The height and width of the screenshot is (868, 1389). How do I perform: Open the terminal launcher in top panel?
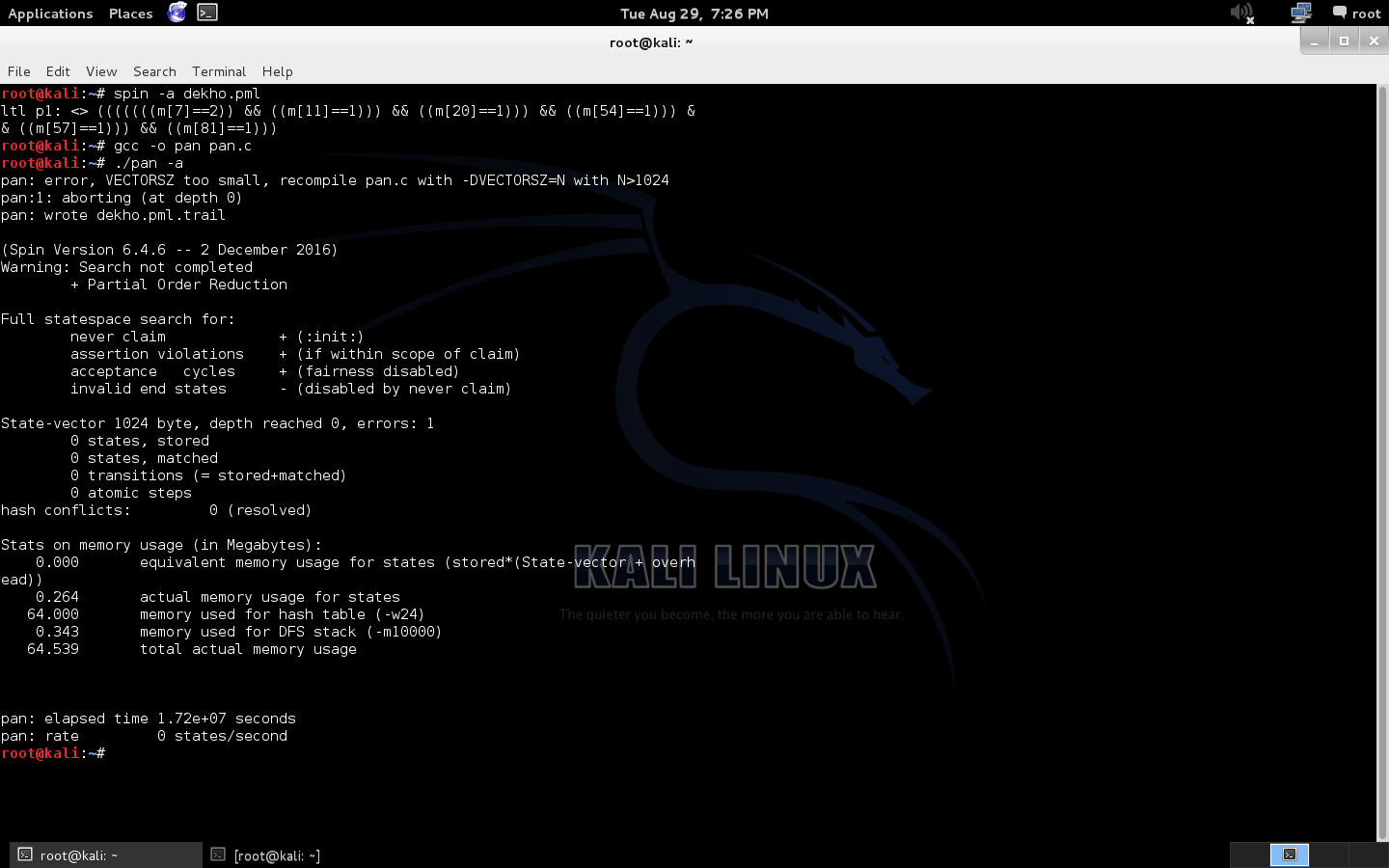coord(207,13)
